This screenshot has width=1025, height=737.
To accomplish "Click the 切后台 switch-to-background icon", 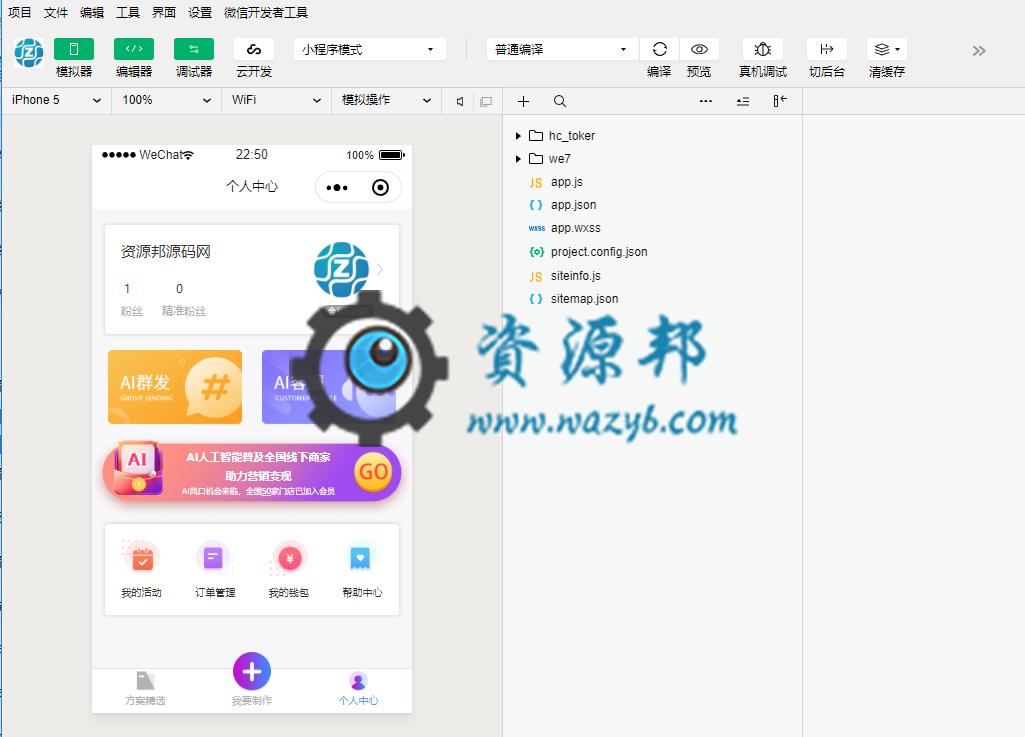I will pyautogui.click(x=827, y=49).
